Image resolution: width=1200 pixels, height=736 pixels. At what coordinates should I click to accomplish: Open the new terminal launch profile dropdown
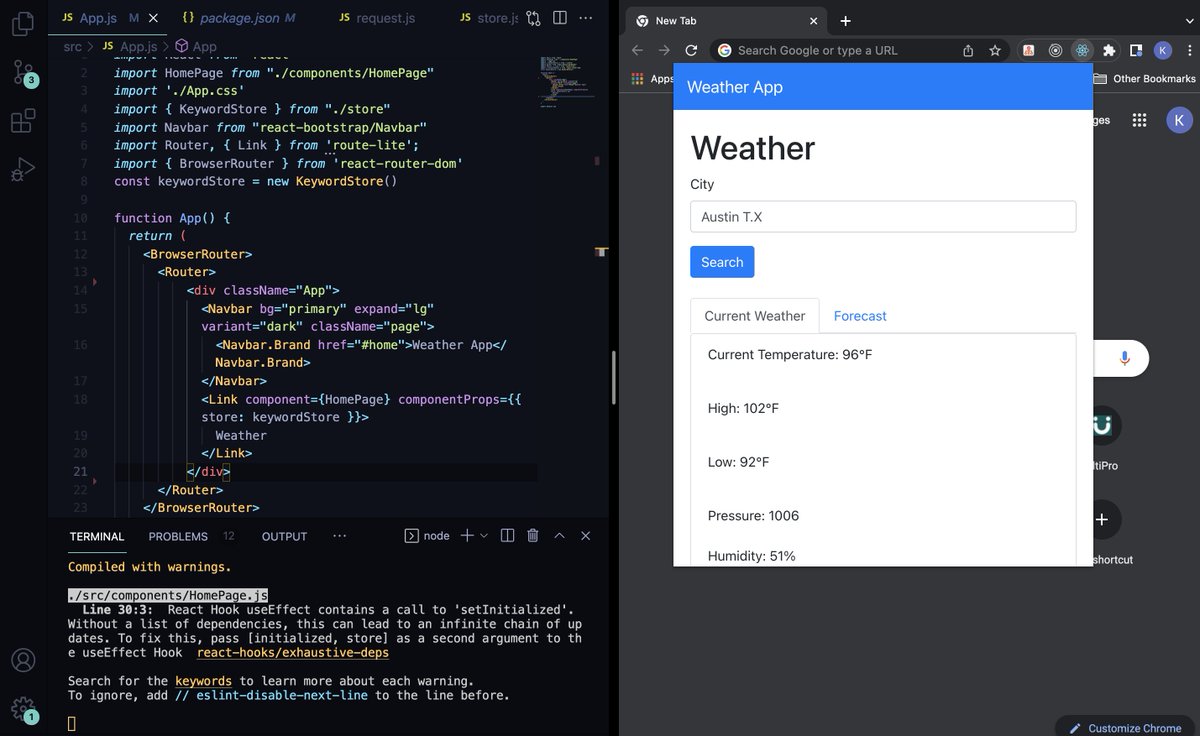point(484,536)
